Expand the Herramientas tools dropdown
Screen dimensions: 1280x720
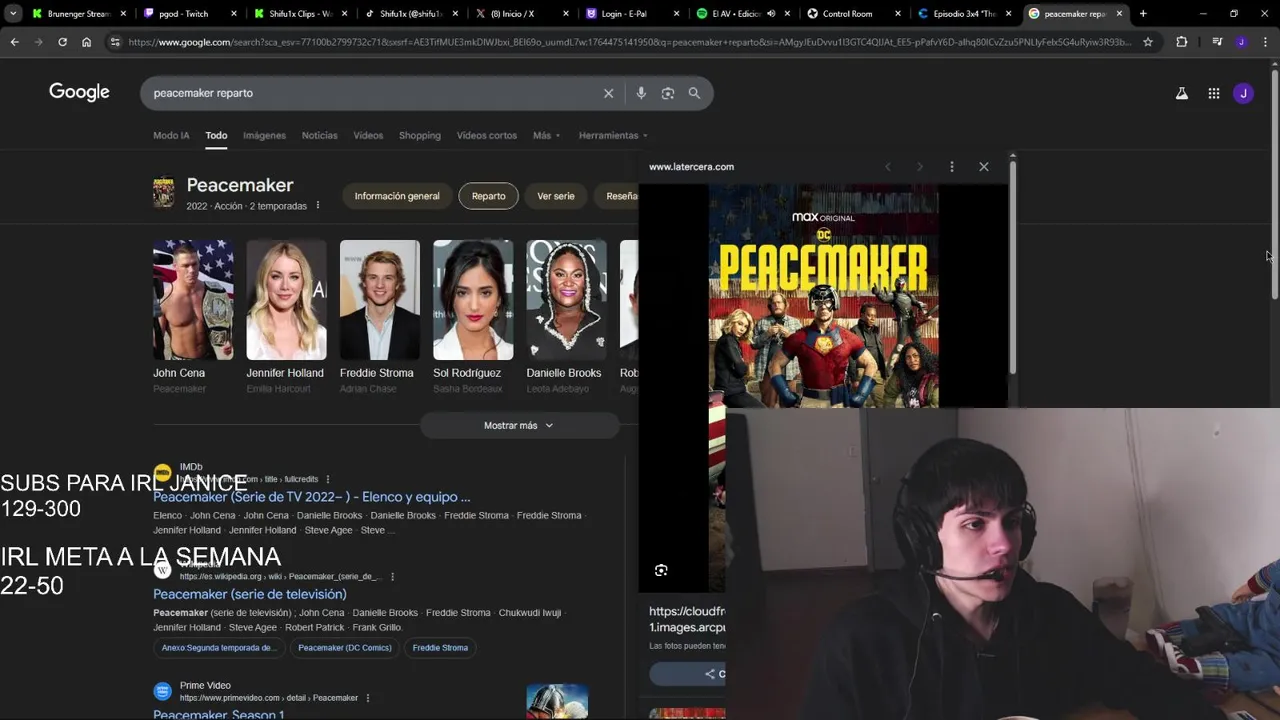pyautogui.click(x=613, y=135)
